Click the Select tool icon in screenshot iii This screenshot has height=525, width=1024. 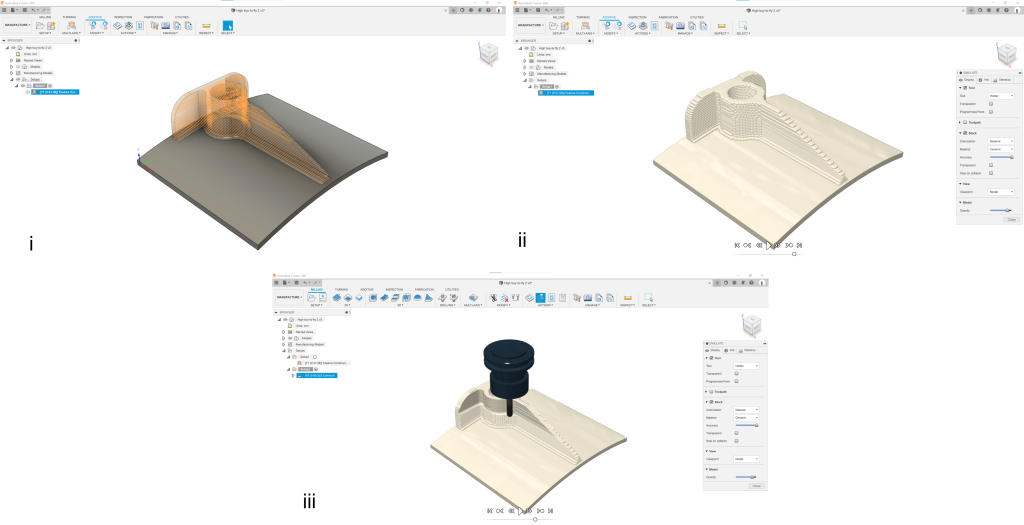point(648,297)
